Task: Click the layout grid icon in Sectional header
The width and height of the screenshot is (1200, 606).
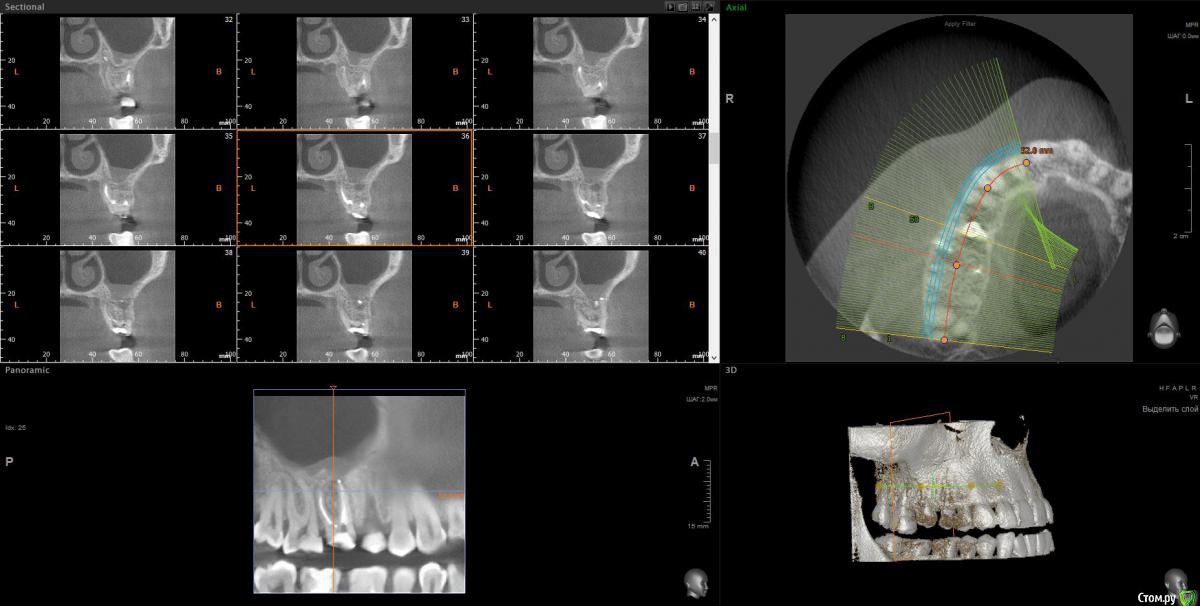Action: [696, 6]
